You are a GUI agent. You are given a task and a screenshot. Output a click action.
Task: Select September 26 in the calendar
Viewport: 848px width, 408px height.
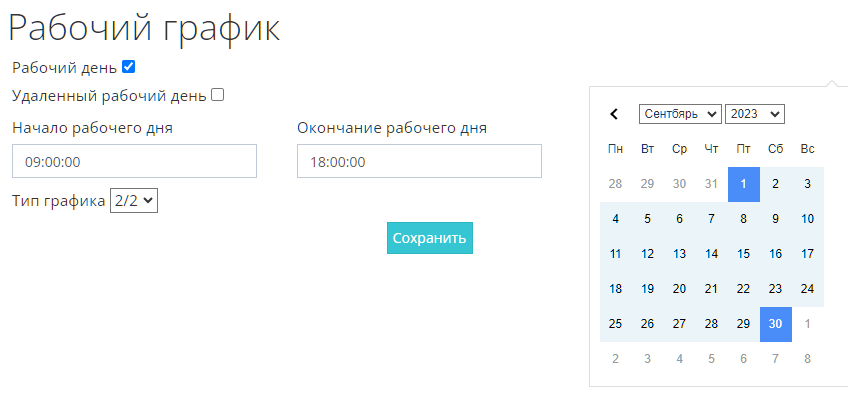[x=647, y=324]
